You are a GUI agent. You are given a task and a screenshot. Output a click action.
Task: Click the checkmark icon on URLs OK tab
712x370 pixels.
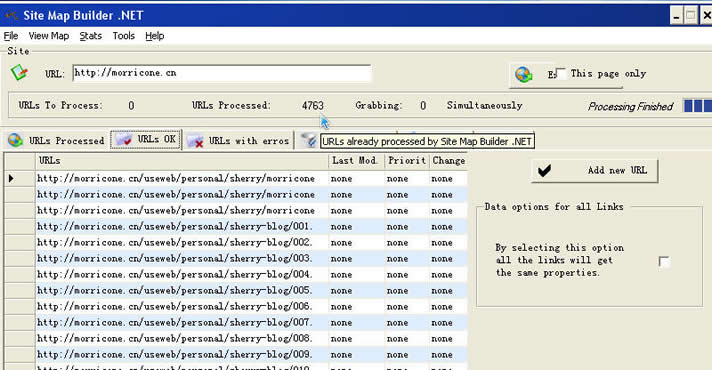124,139
